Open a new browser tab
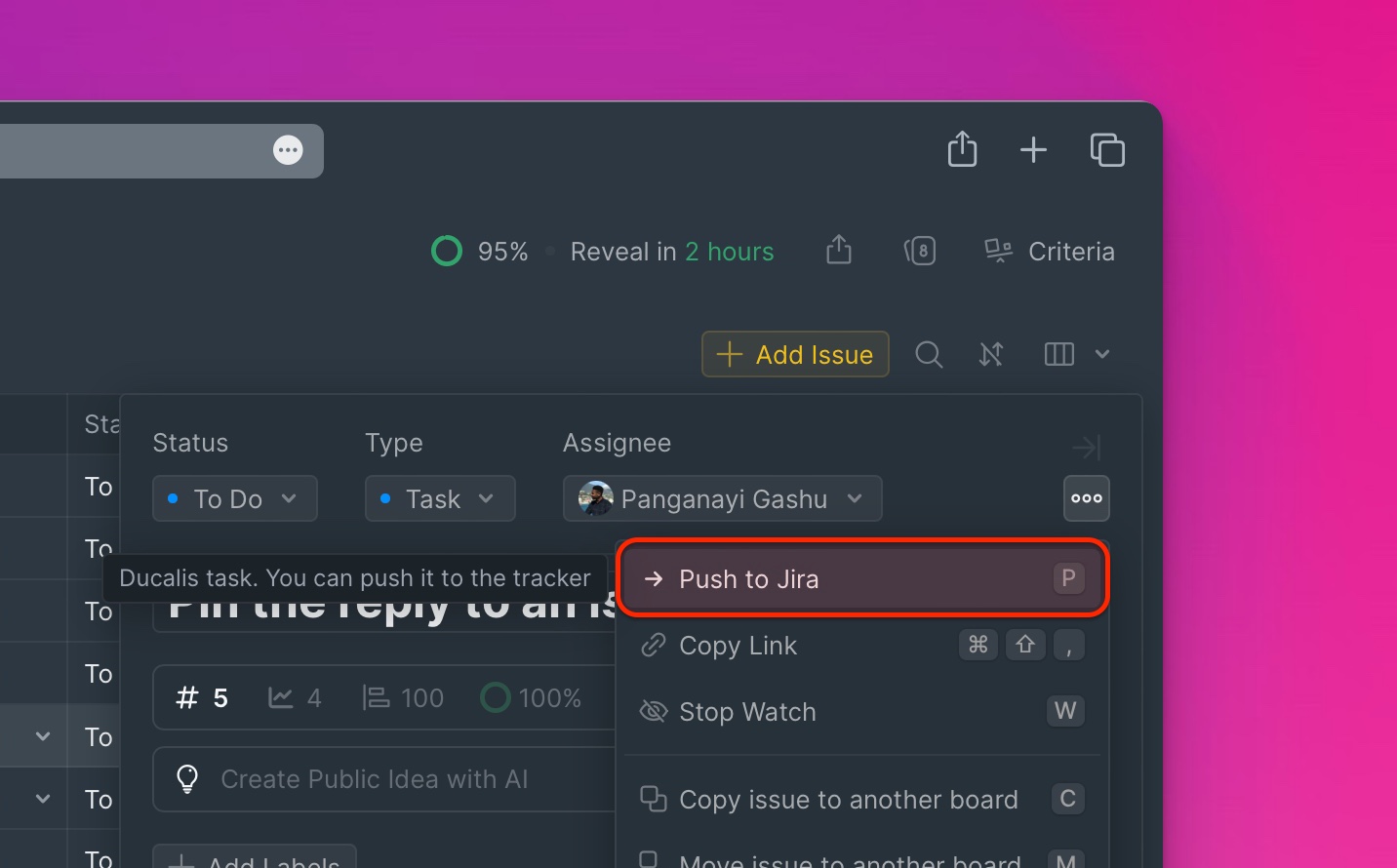Screen dimensions: 1397x868 tap(1033, 149)
